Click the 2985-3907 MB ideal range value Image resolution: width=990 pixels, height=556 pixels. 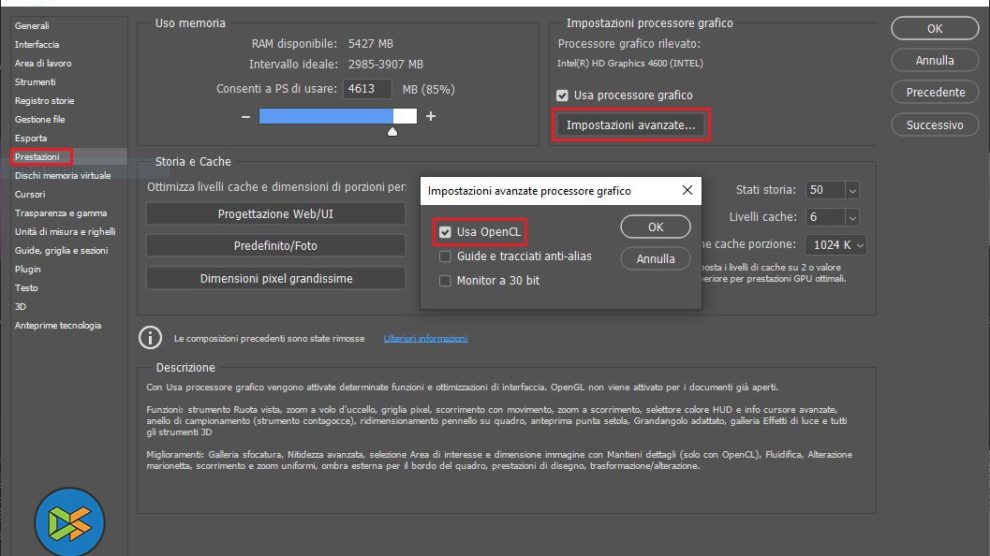[385, 64]
